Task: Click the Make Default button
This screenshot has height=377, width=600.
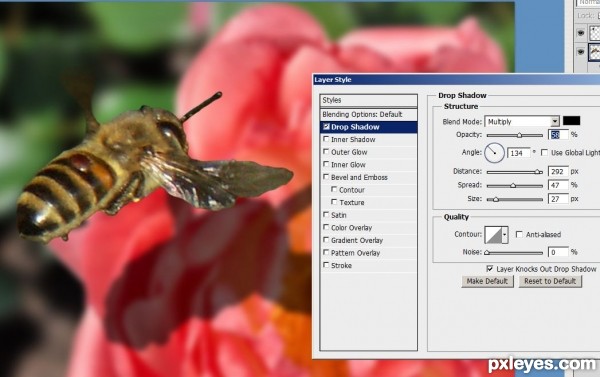Action: point(487,281)
